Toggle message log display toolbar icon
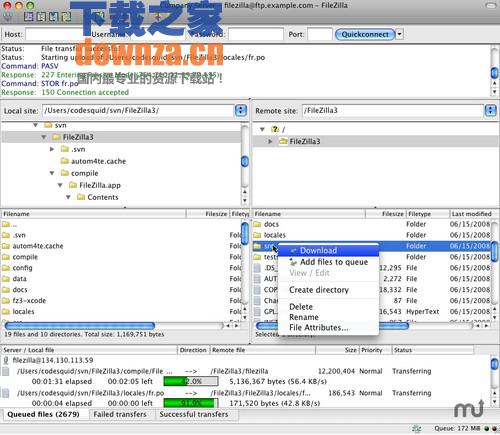The height and width of the screenshot is (435, 500). [x=29, y=17]
